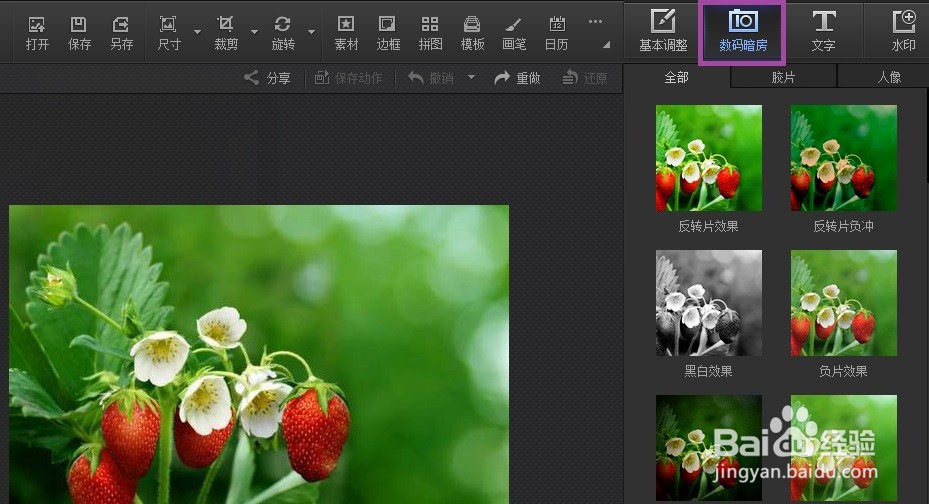
Task: Click the 还原 (Restore) button
Action: [x=585, y=78]
